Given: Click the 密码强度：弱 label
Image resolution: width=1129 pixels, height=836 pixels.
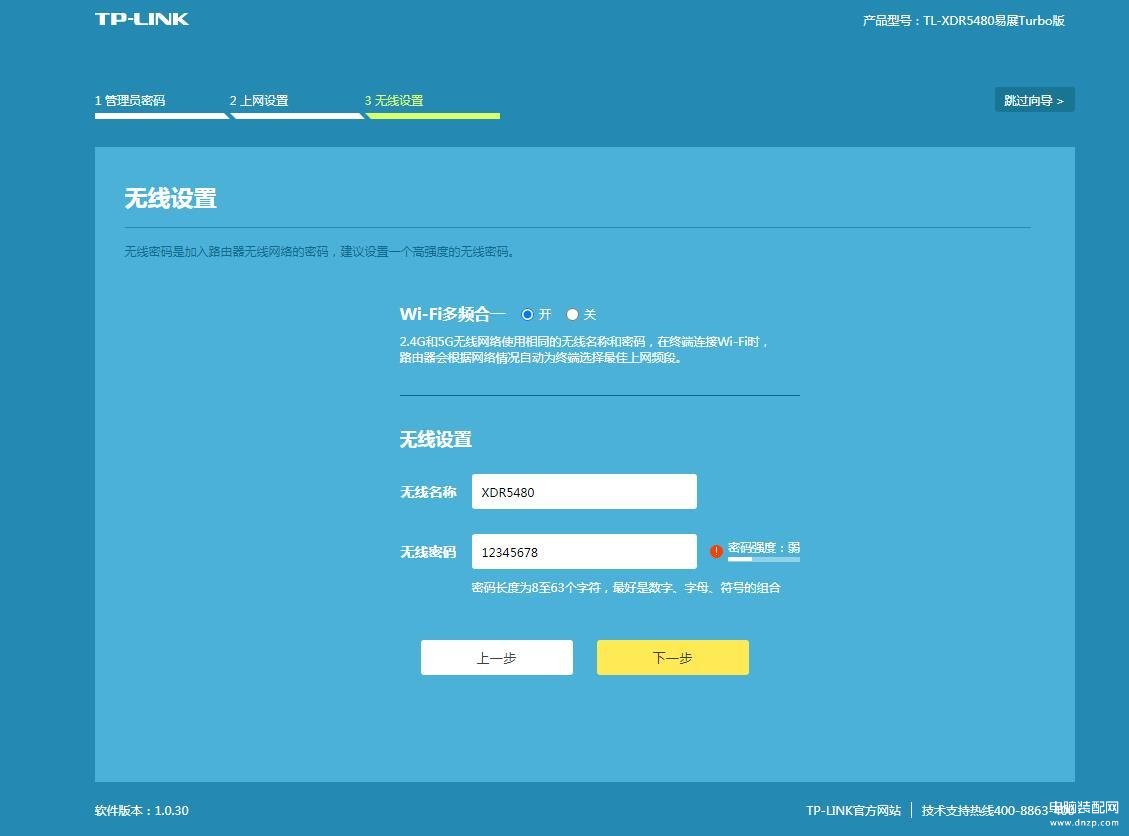Looking at the screenshot, I should [763, 547].
